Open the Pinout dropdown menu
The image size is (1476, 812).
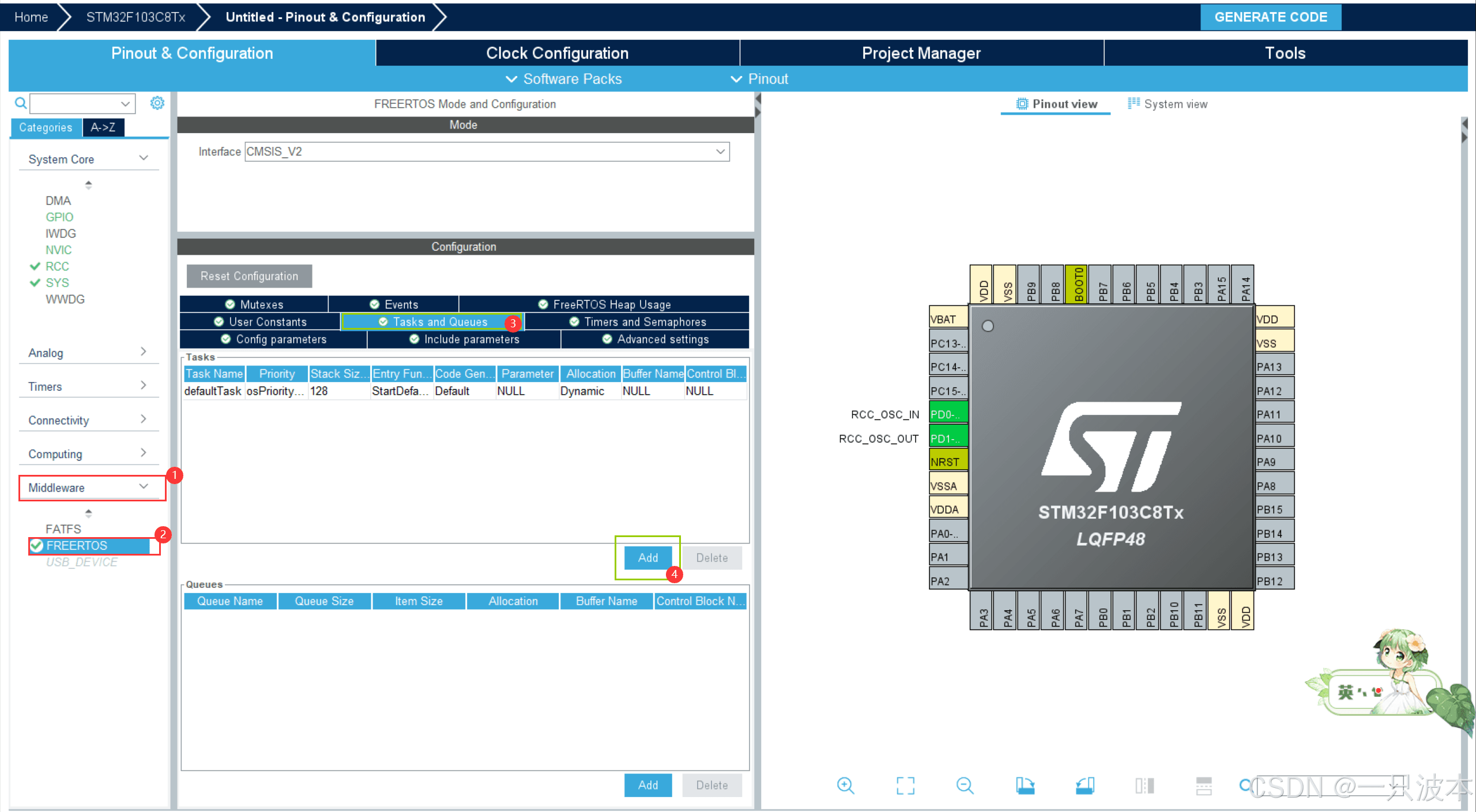(x=759, y=79)
